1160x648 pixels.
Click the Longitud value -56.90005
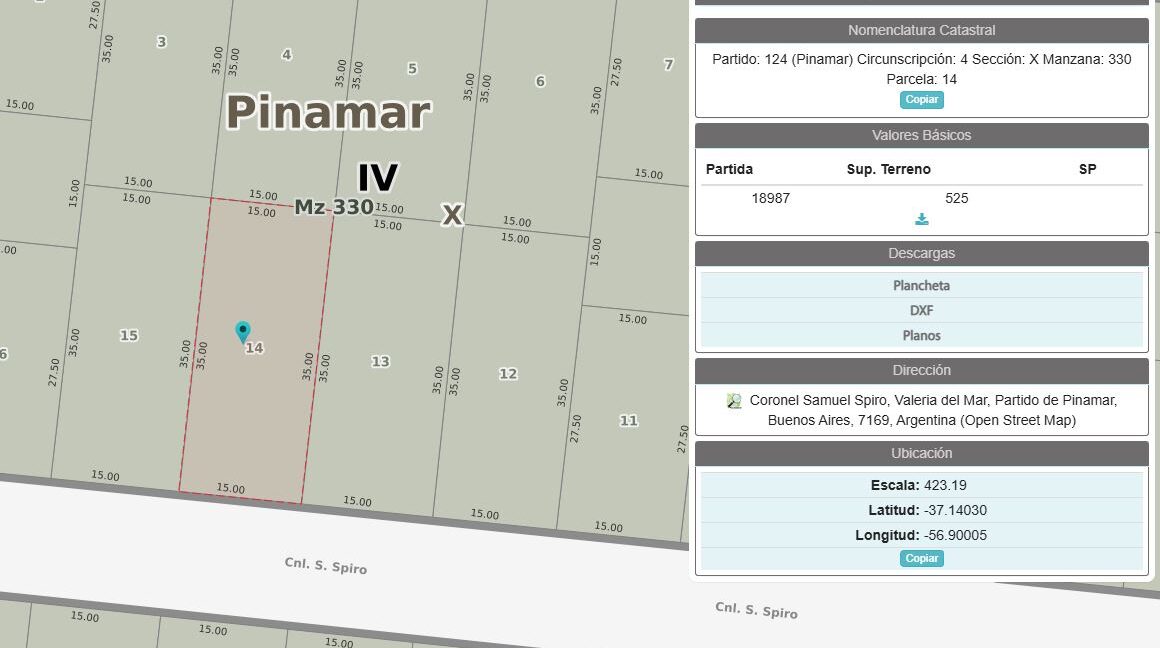[x=955, y=536]
